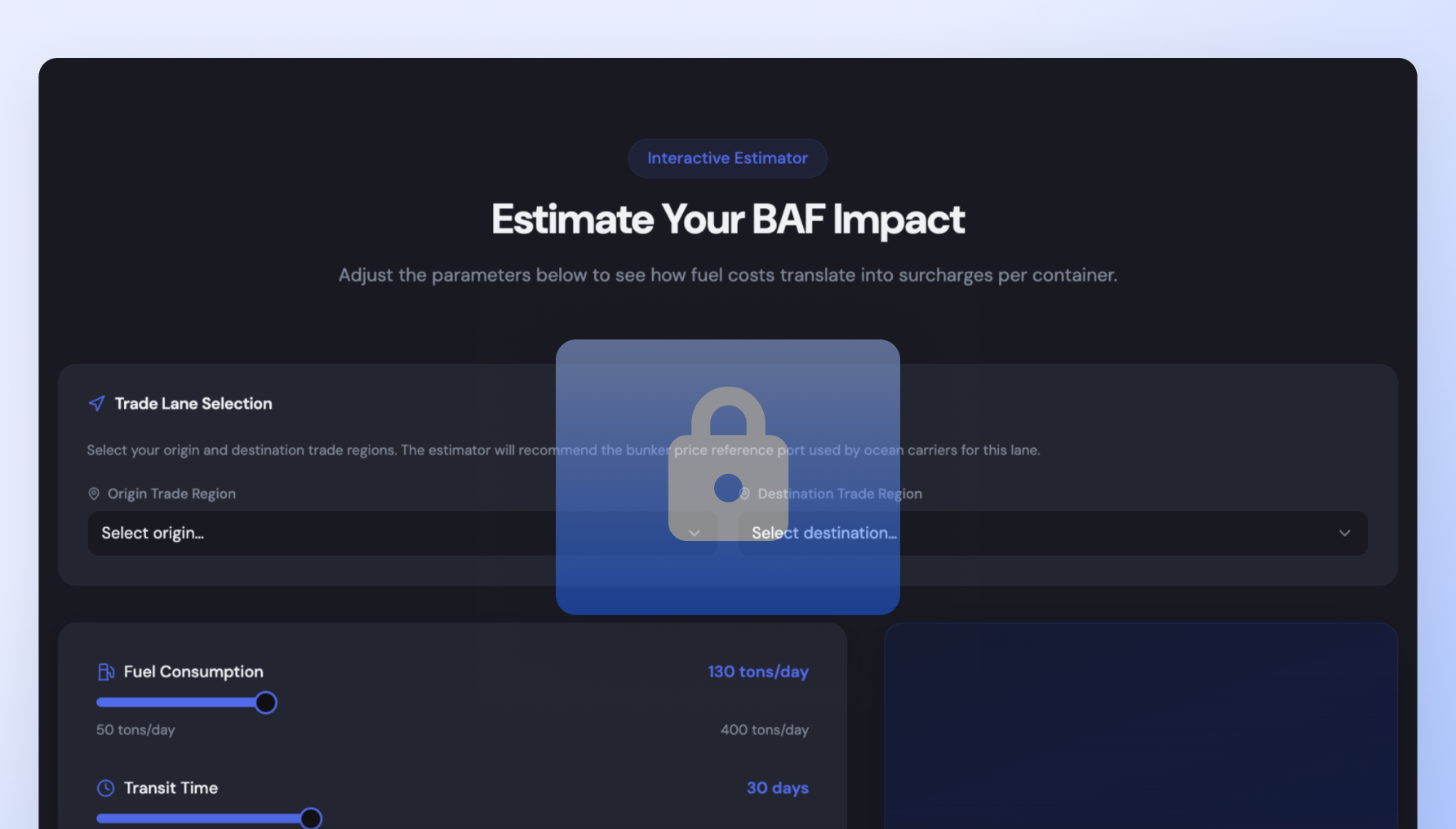Click the 130 tons/day value link
The height and width of the screenshot is (829, 1456).
point(758,672)
